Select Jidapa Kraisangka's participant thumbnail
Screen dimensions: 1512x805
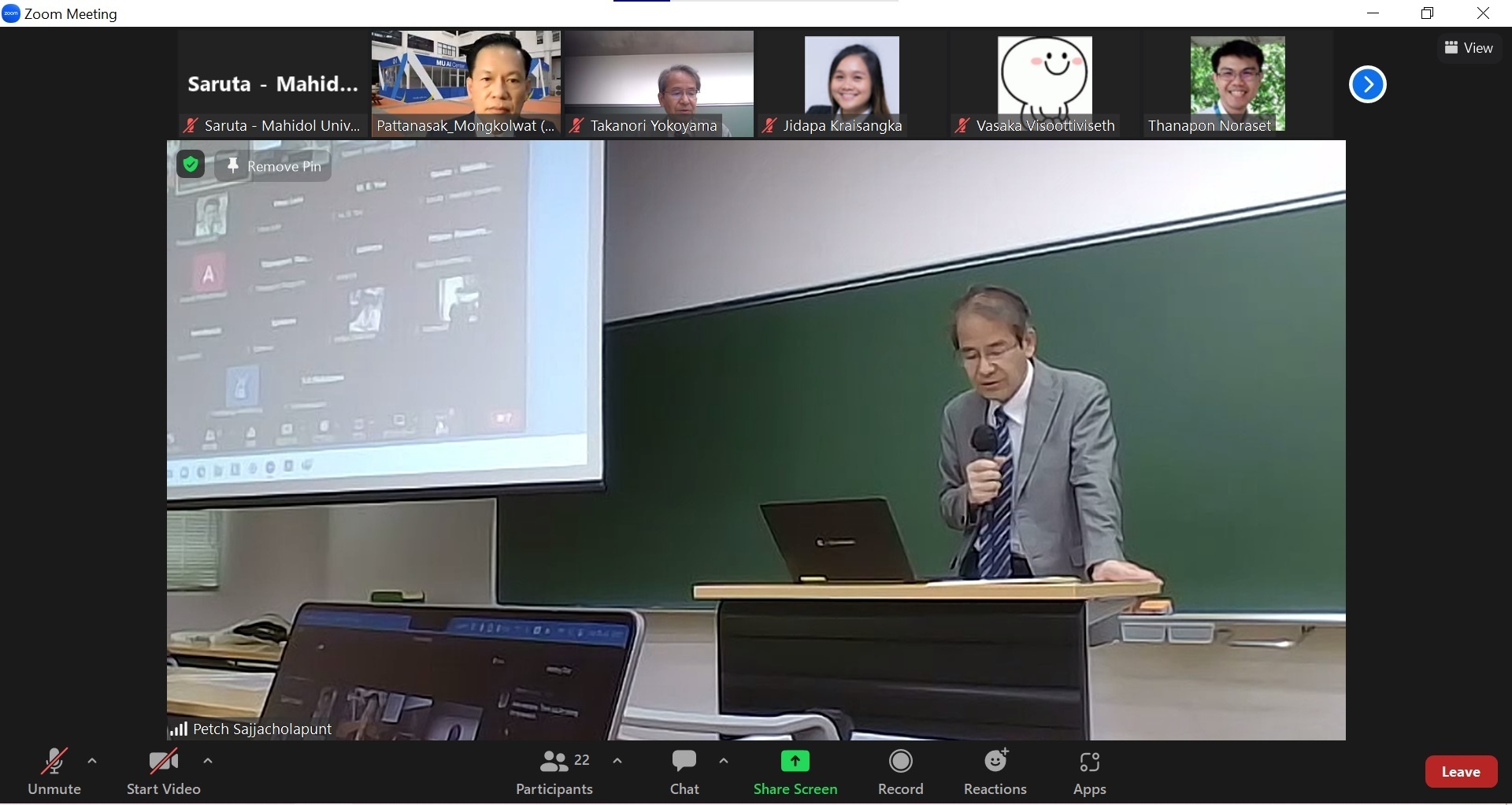tap(851, 83)
